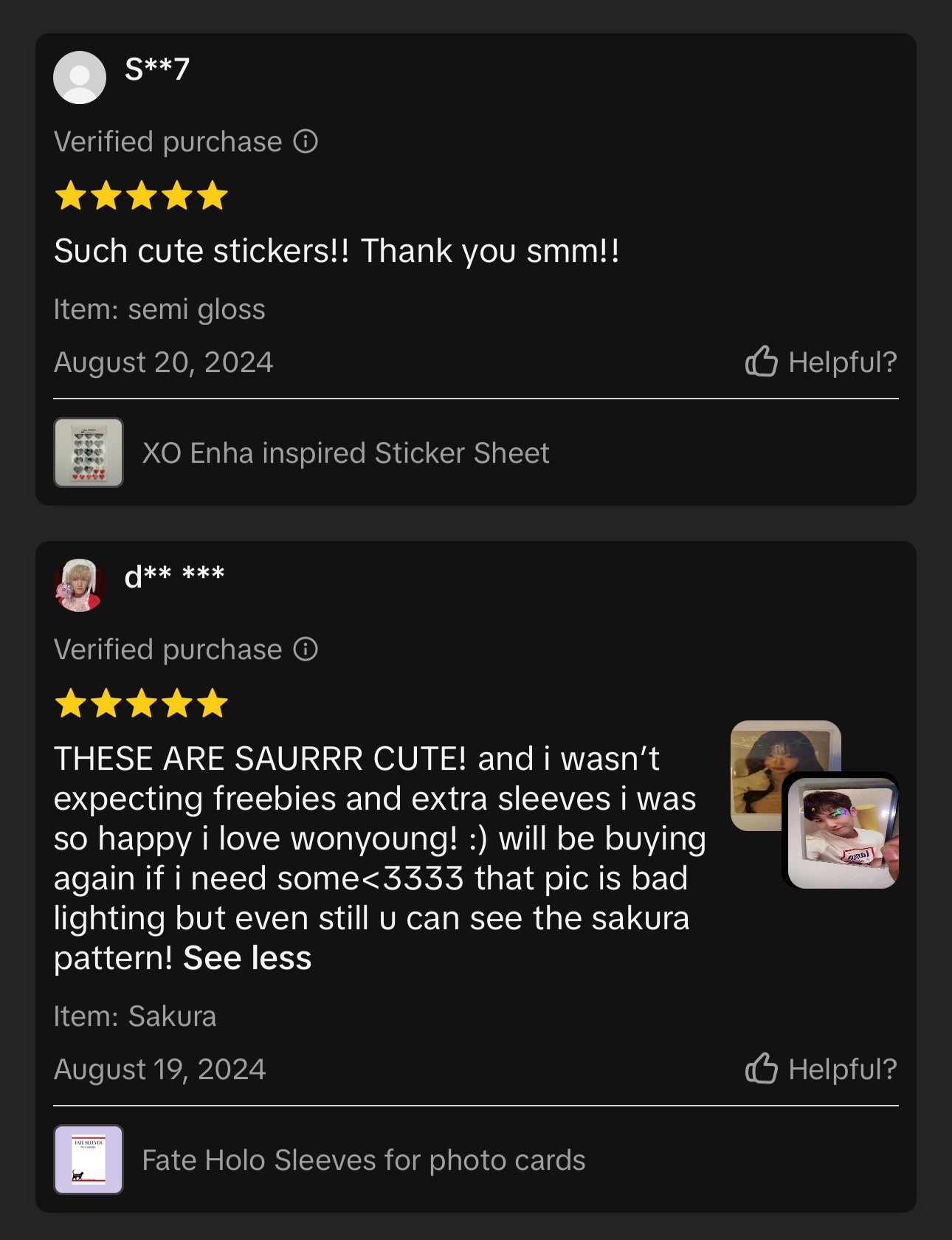Click the five-star rating on S**7's review
The width and height of the screenshot is (952, 1240).
coord(141,196)
